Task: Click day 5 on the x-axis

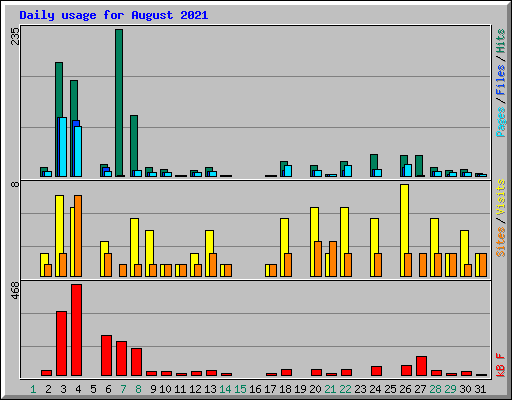Action: click(93, 389)
